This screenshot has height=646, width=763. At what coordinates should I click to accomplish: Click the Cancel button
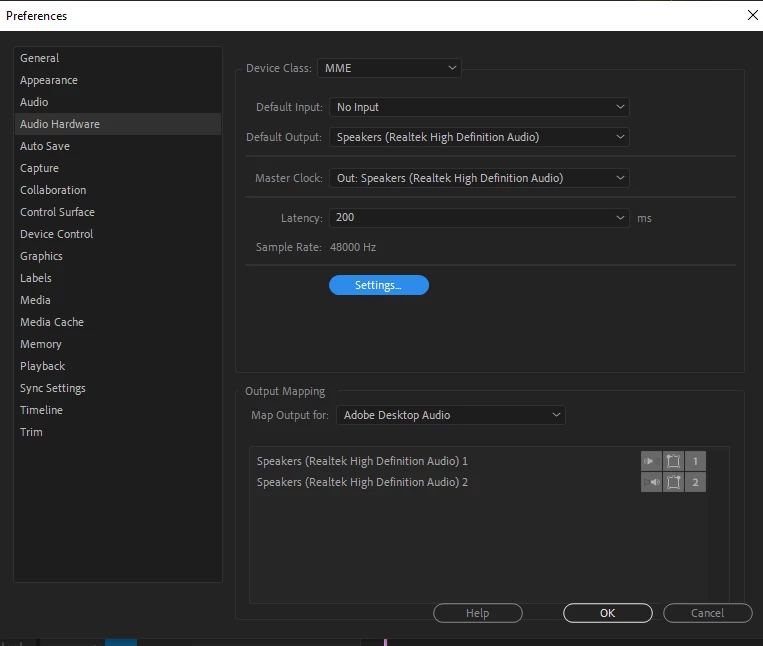pyautogui.click(x=707, y=613)
